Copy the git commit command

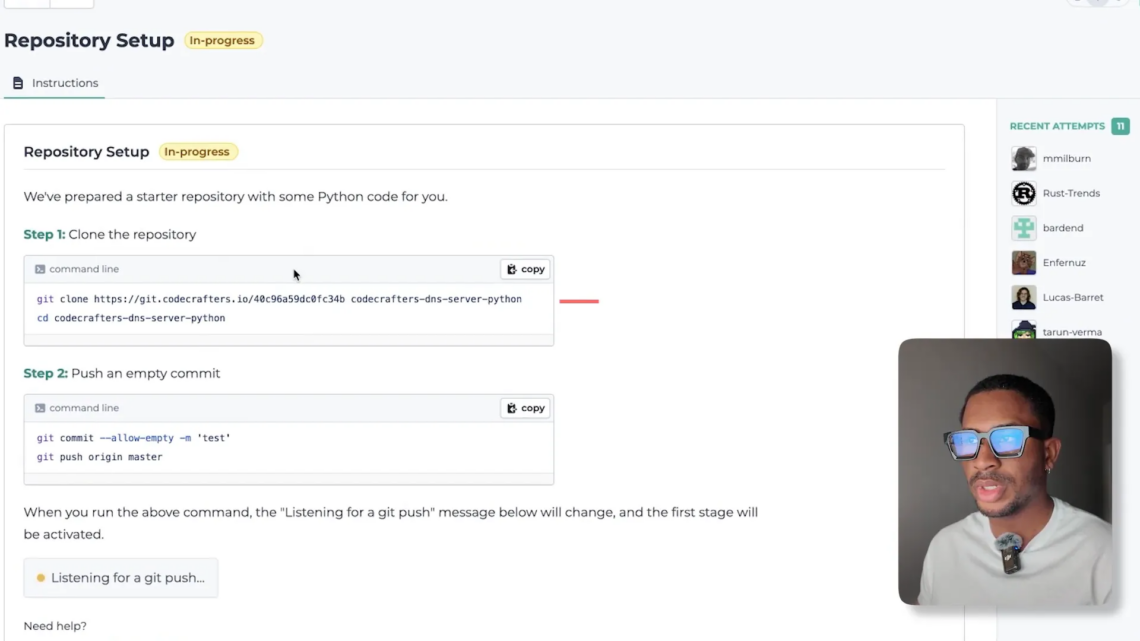525,408
